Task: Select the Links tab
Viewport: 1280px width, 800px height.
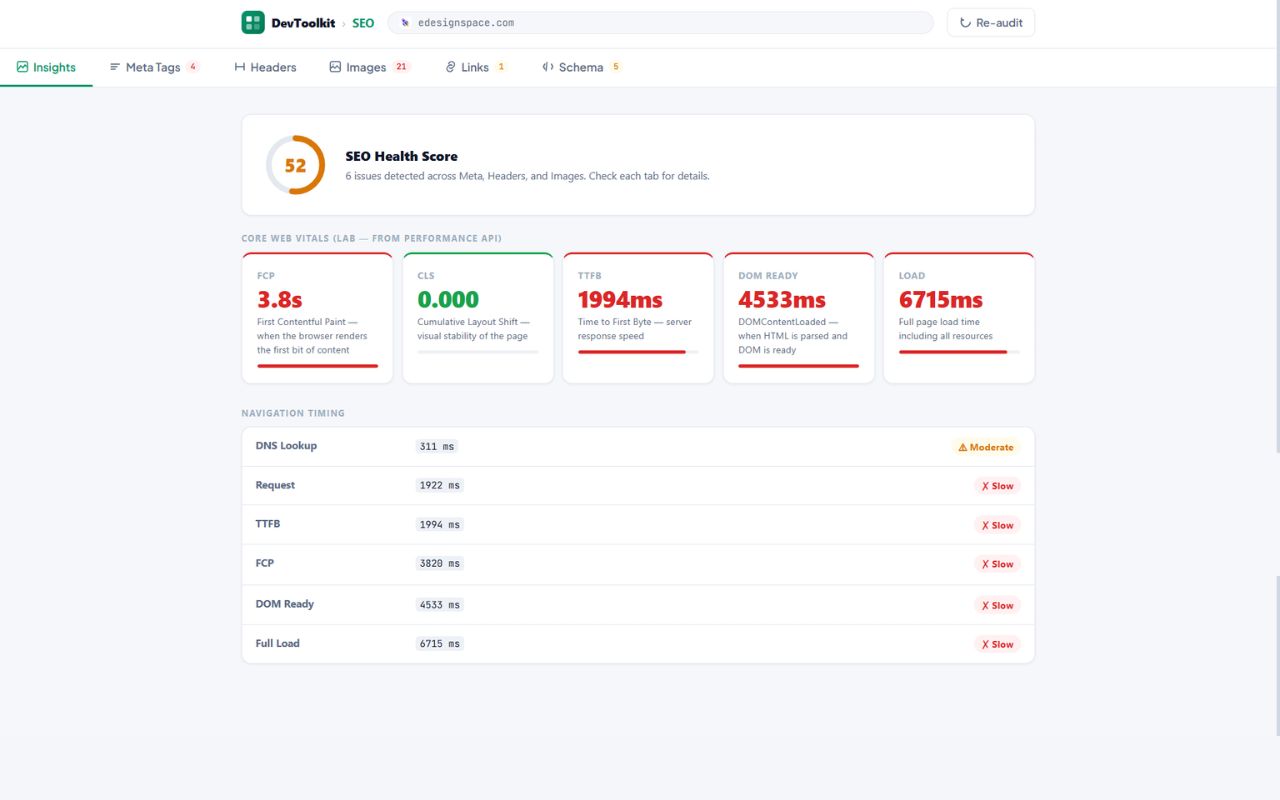Action: pyautogui.click(x=476, y=67)
